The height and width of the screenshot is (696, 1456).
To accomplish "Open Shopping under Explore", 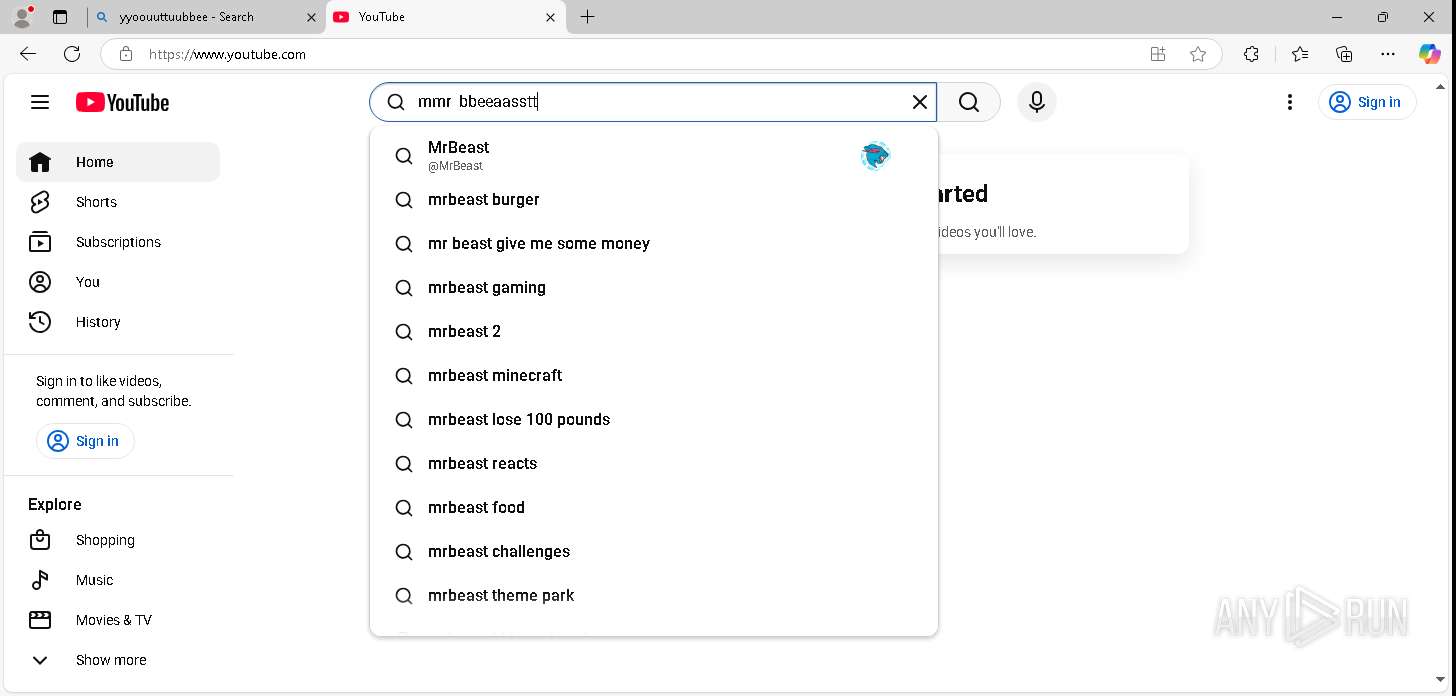I will pos(118,540).
